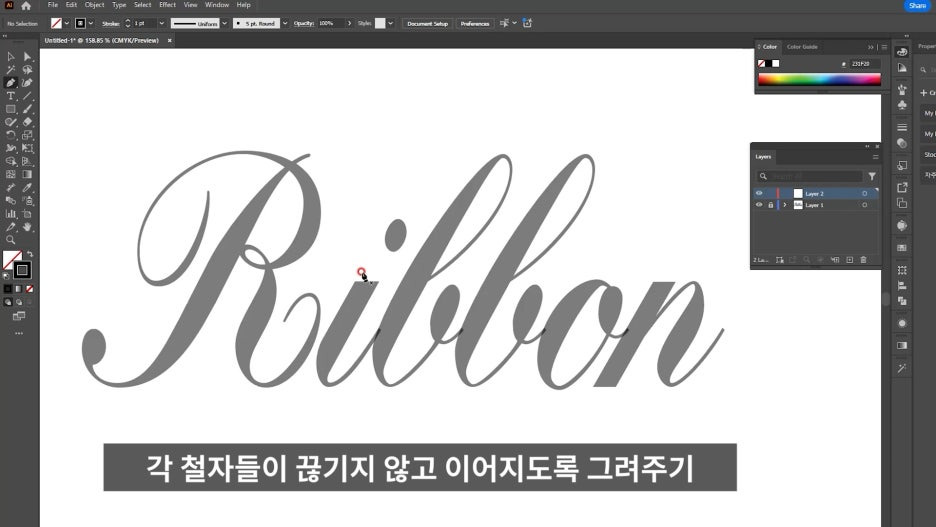Expand the Opacity slider arrow

pyautogui.click(x=349, y=23)
